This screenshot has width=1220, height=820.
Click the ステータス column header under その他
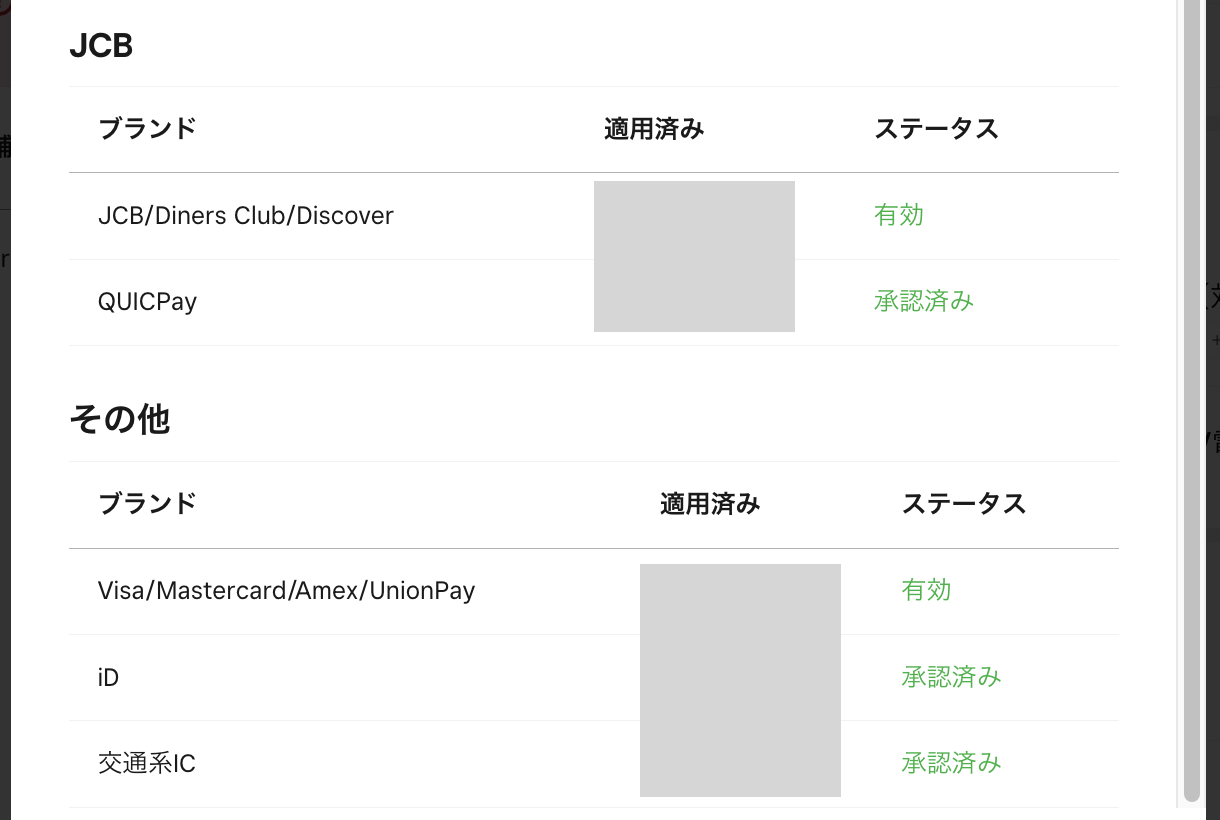click(964, 504)
